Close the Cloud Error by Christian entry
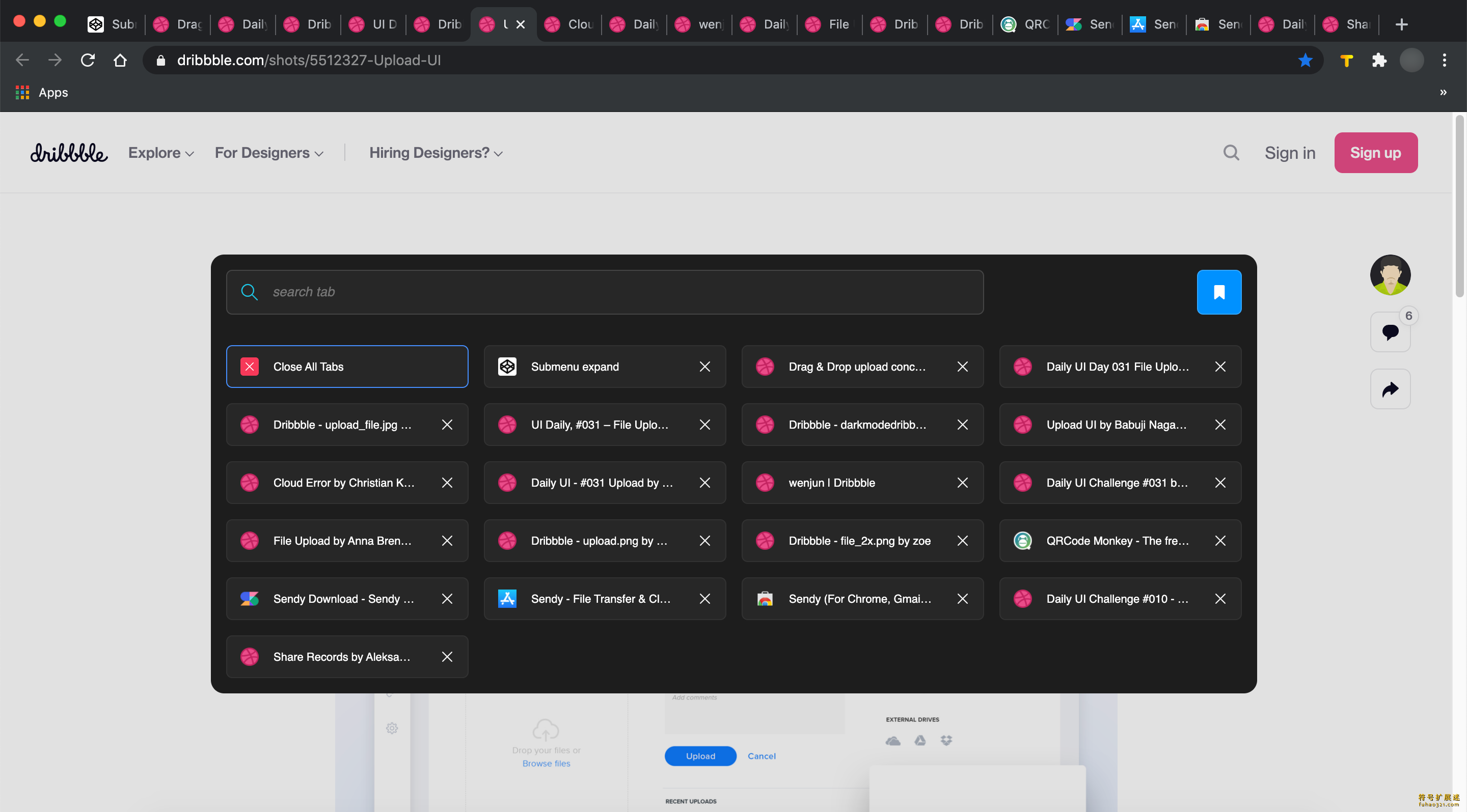The width and height of the screenshot is (1467, 812). (447, 483)
